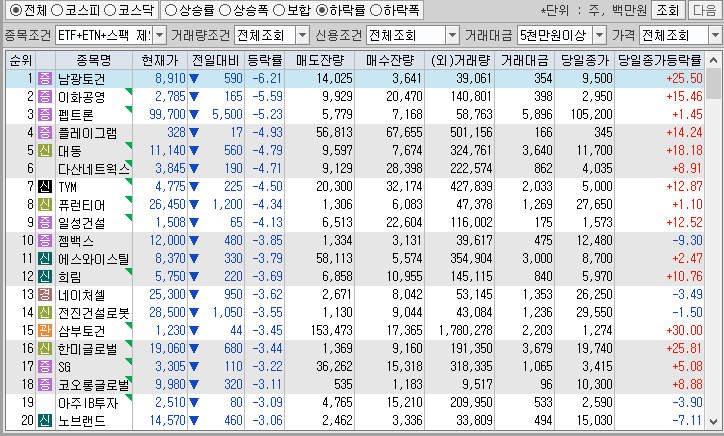Click the 다음 next button
The height and width of the screenshot is (436, 724).
(x=705, y=10)
